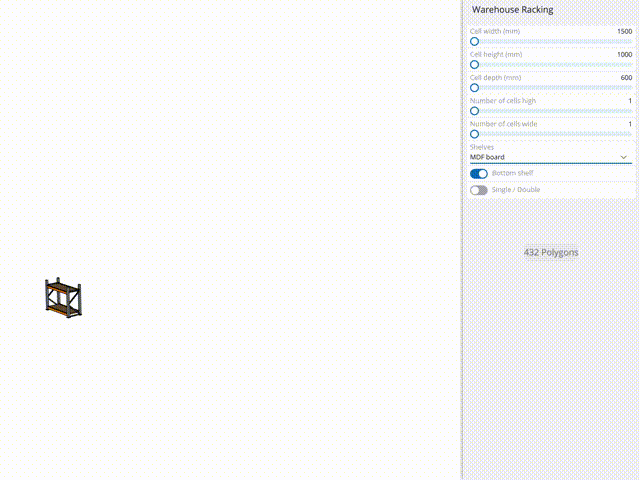Turn off the Bottom shelf toggle
This screenshot has height=480, width=640.
[479, 174]
